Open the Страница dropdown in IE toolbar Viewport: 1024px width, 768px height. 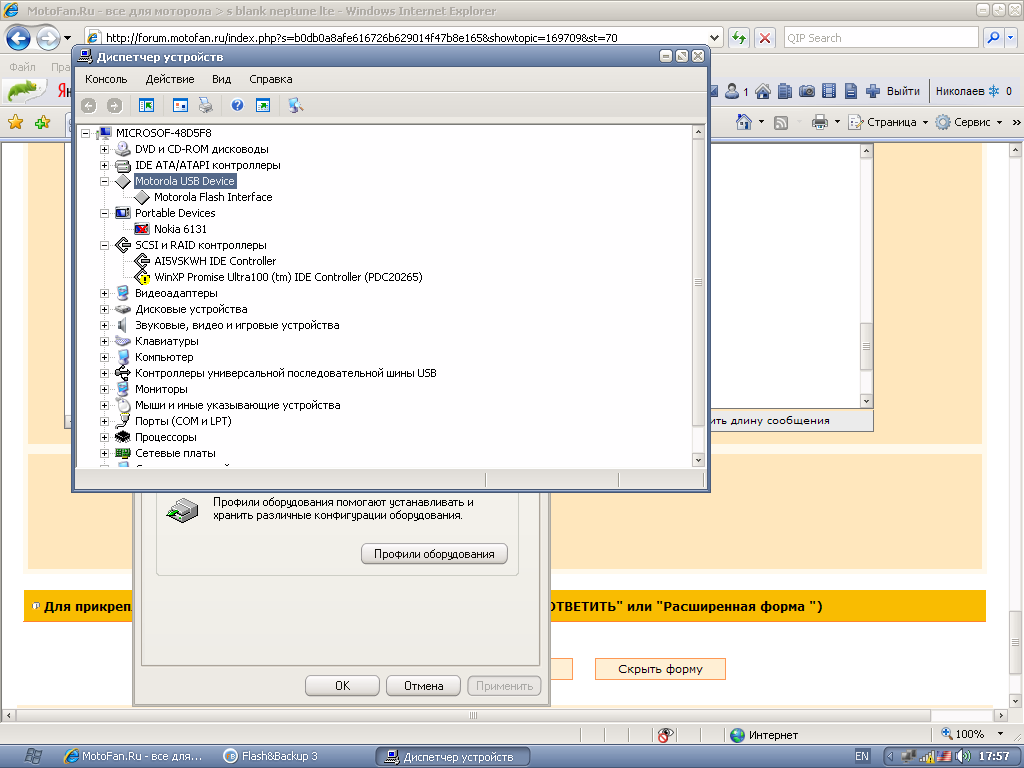click(925, 122)
